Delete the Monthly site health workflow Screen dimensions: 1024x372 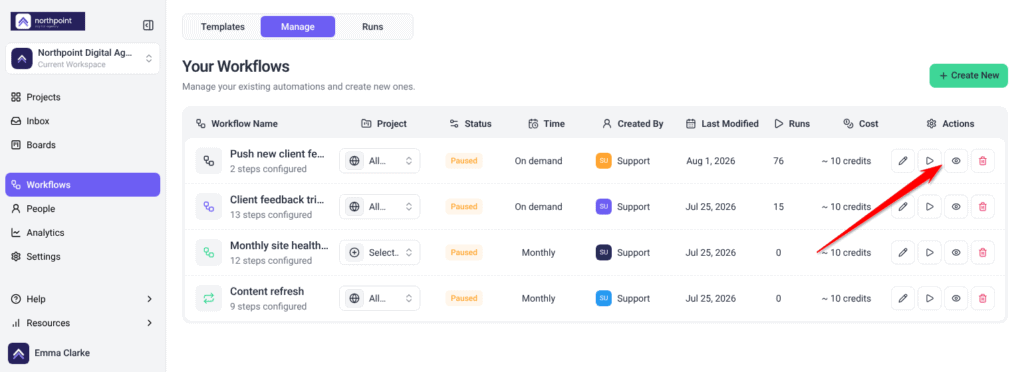[x=983, y=253]
